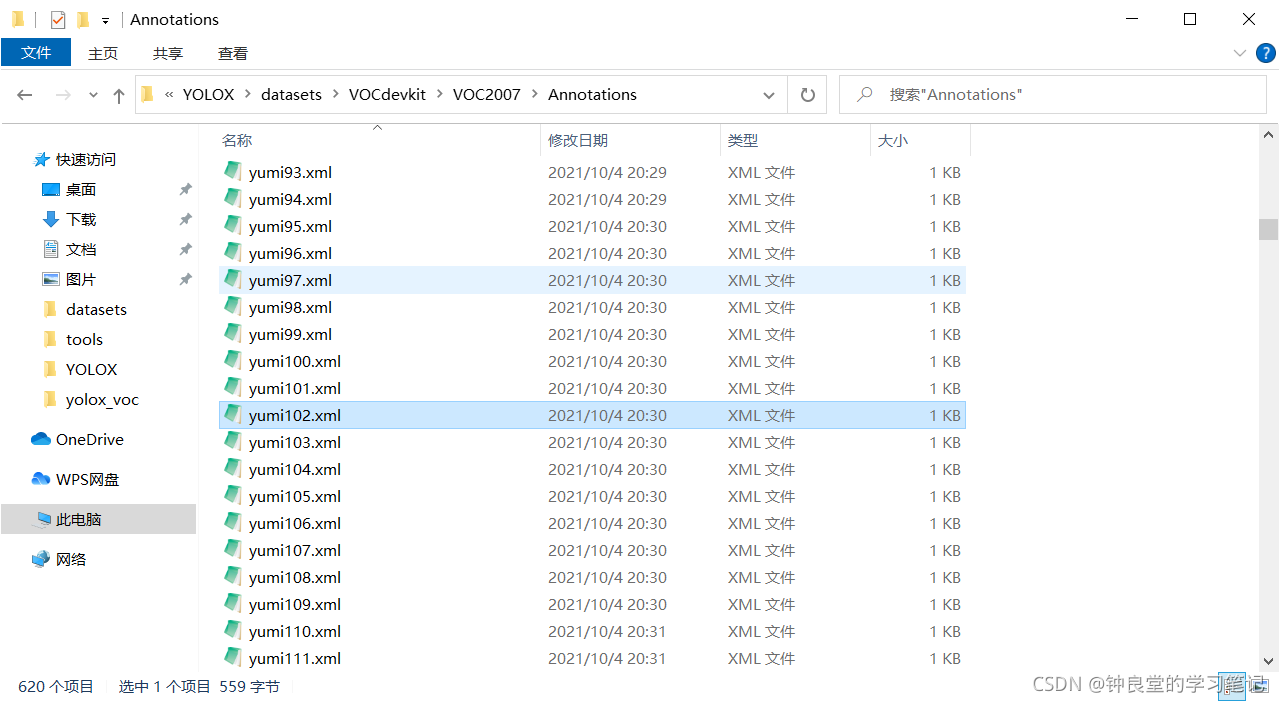Screen dimensions: 1280x702
Task: Open the recent locations dropdown arrow
Action: 93,95
